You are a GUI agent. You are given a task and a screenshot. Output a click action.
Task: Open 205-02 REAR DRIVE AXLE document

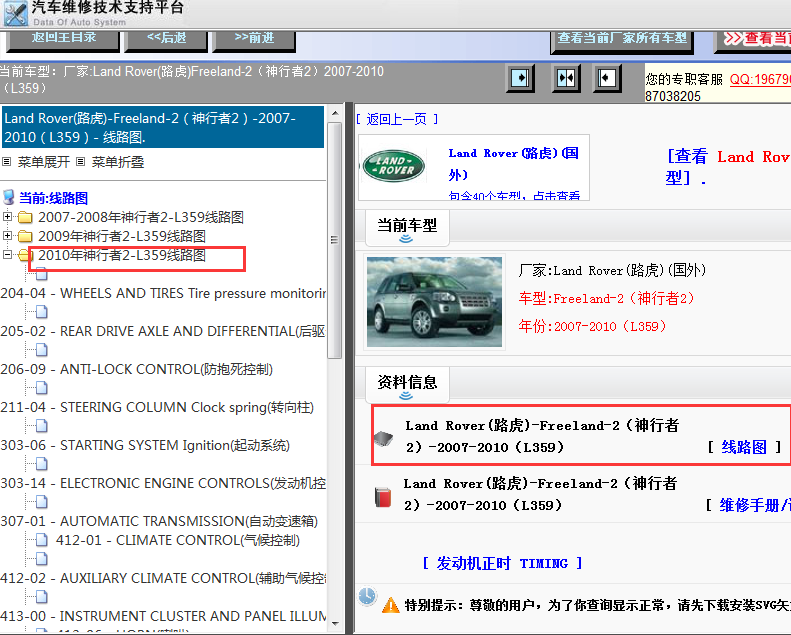[162, 331]
